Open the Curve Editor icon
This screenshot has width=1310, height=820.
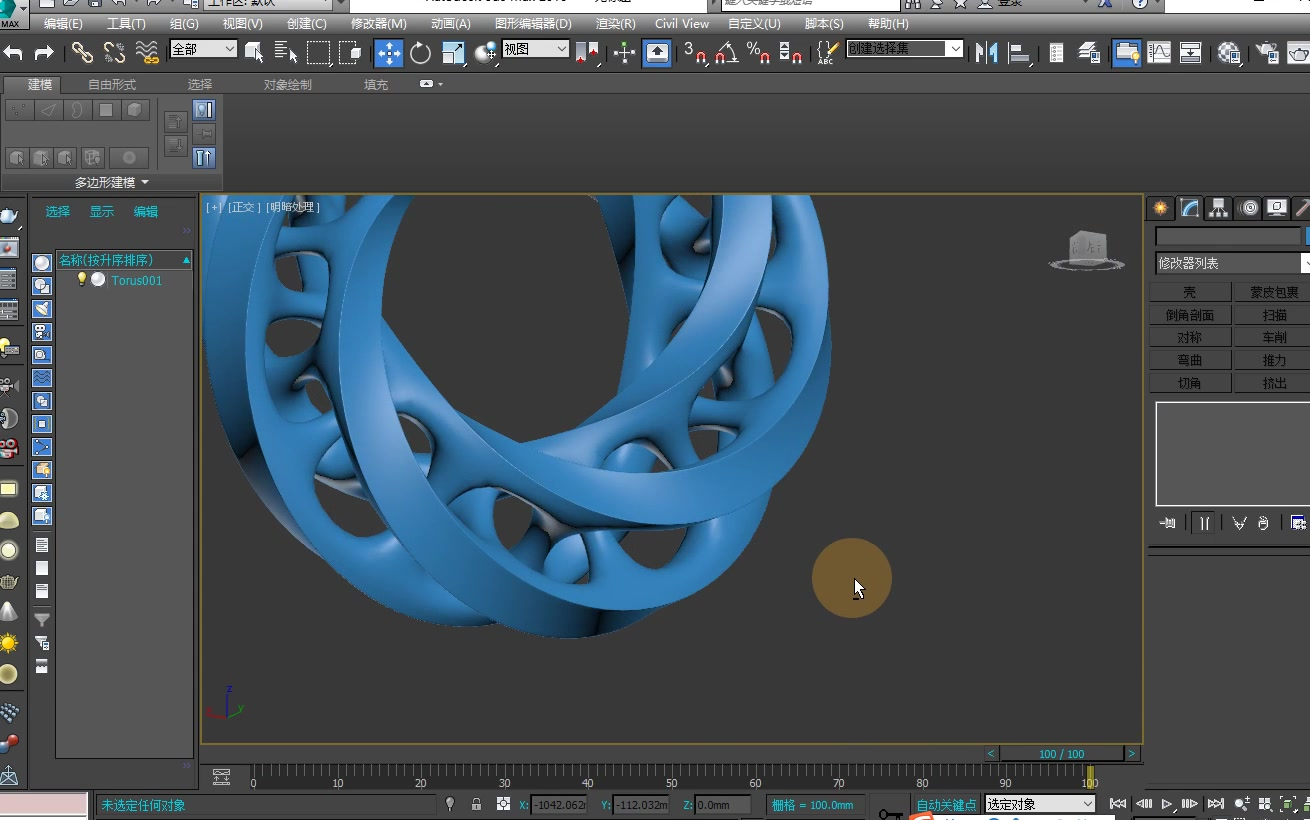point(1159,53)
